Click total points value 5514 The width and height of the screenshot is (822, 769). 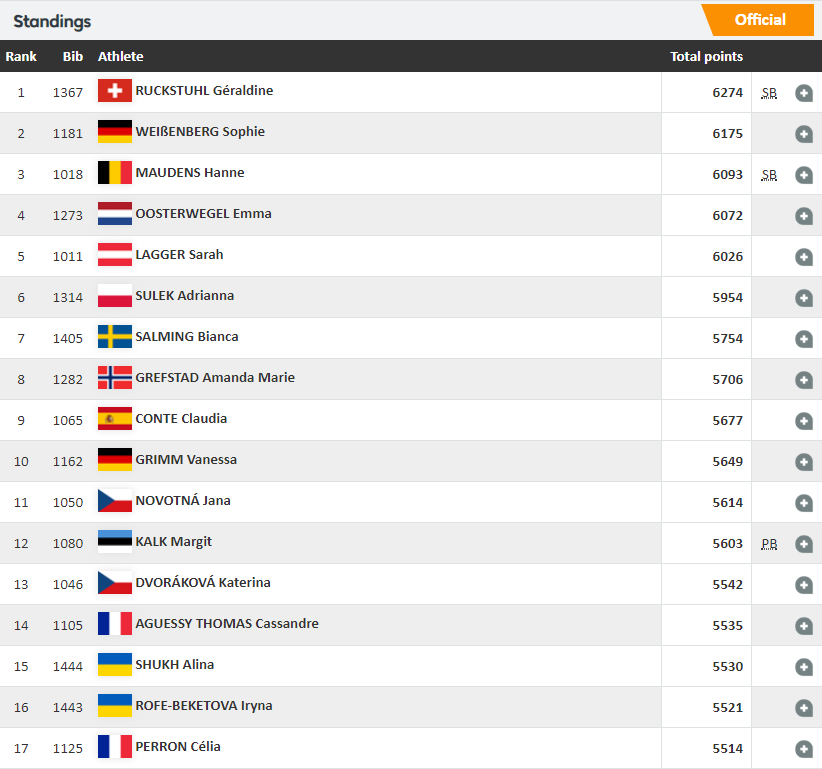point(727,749)
